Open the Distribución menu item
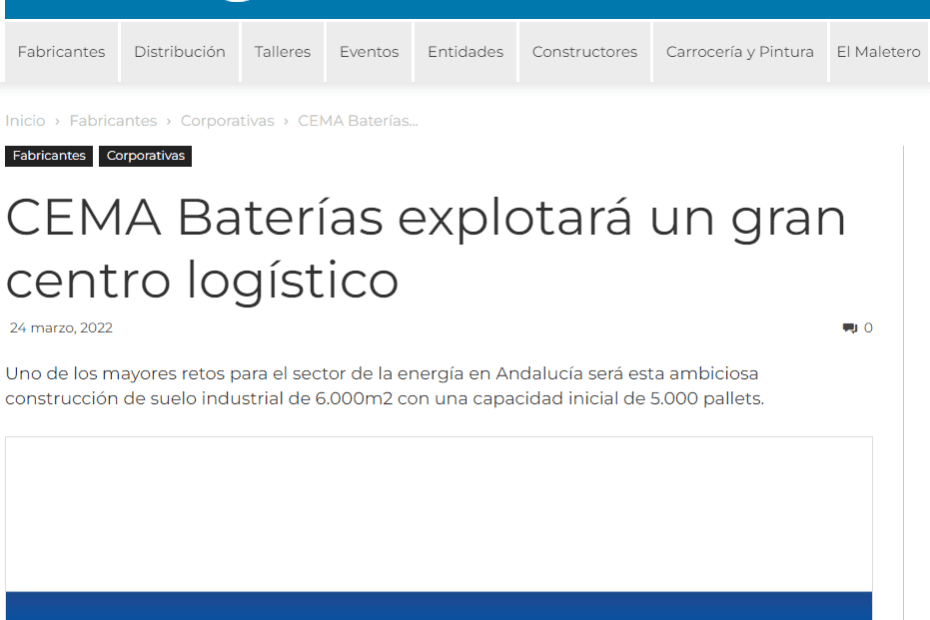This screenshot has height=620, width=930. [x=180, y=52]
